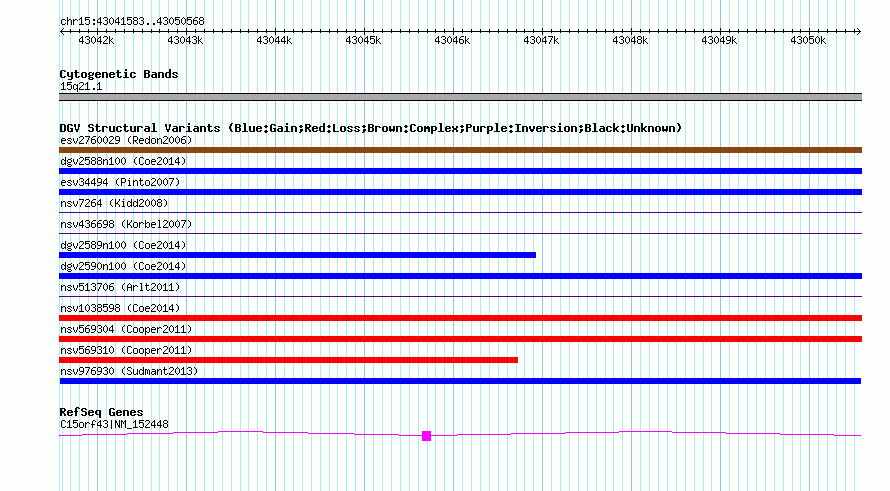890x491 pixels.
Task: Click the 43043k ruler tick label
Action: (185, 40)
